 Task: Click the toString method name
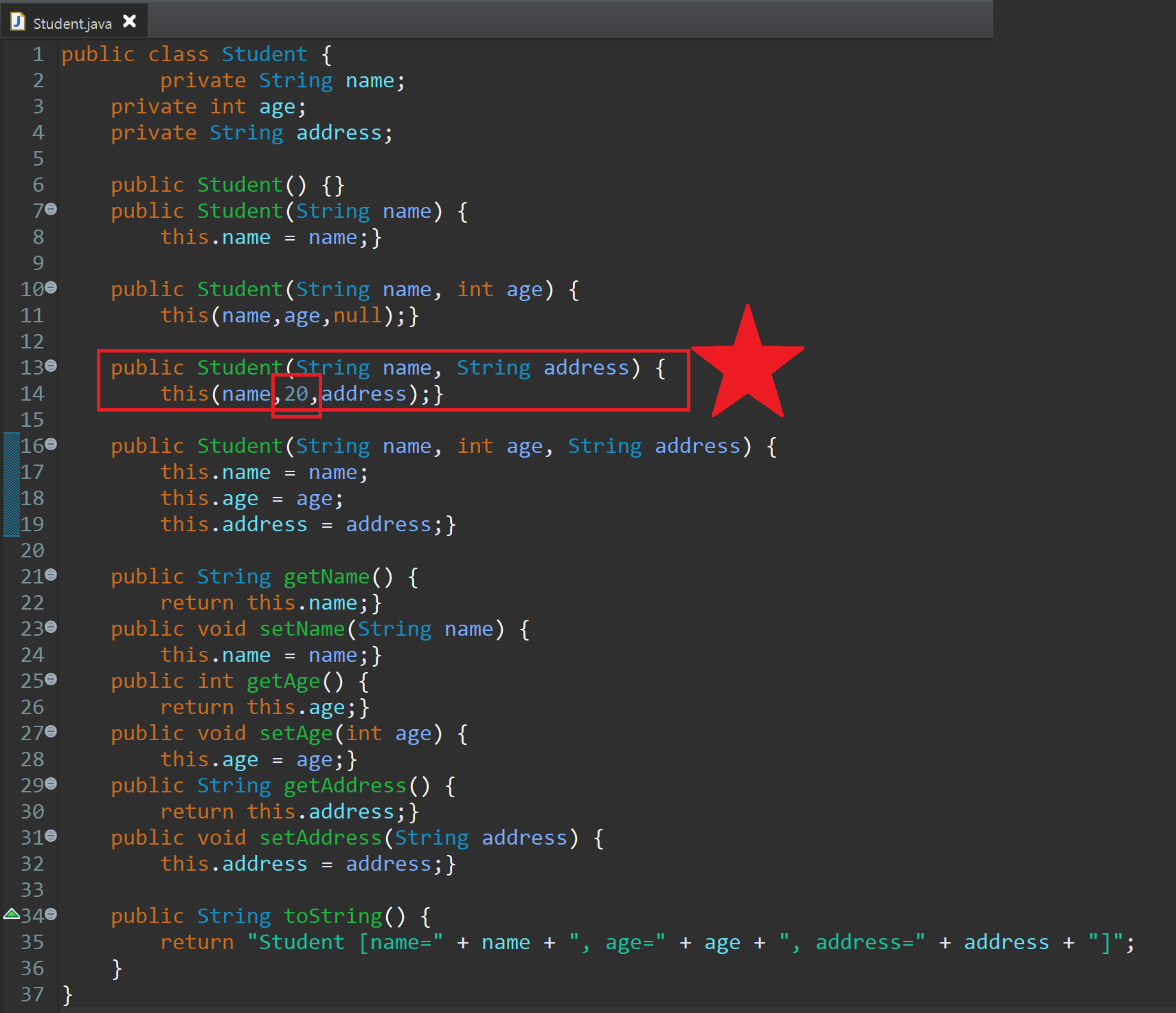[333, 917]
